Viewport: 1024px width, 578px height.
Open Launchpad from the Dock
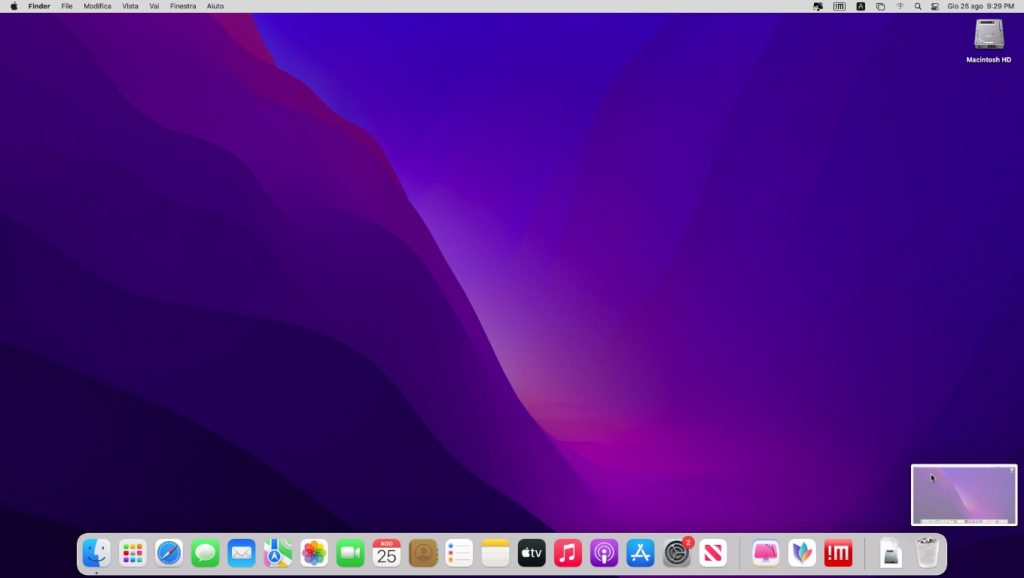(x=132, y=552)
